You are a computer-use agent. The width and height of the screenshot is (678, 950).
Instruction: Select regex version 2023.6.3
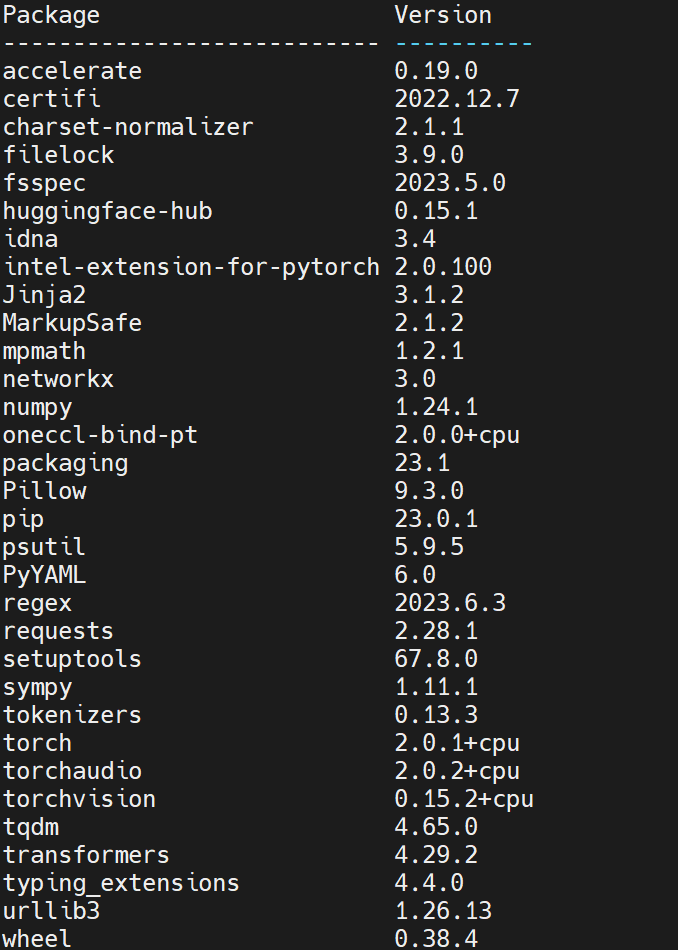tap(450, 603)
